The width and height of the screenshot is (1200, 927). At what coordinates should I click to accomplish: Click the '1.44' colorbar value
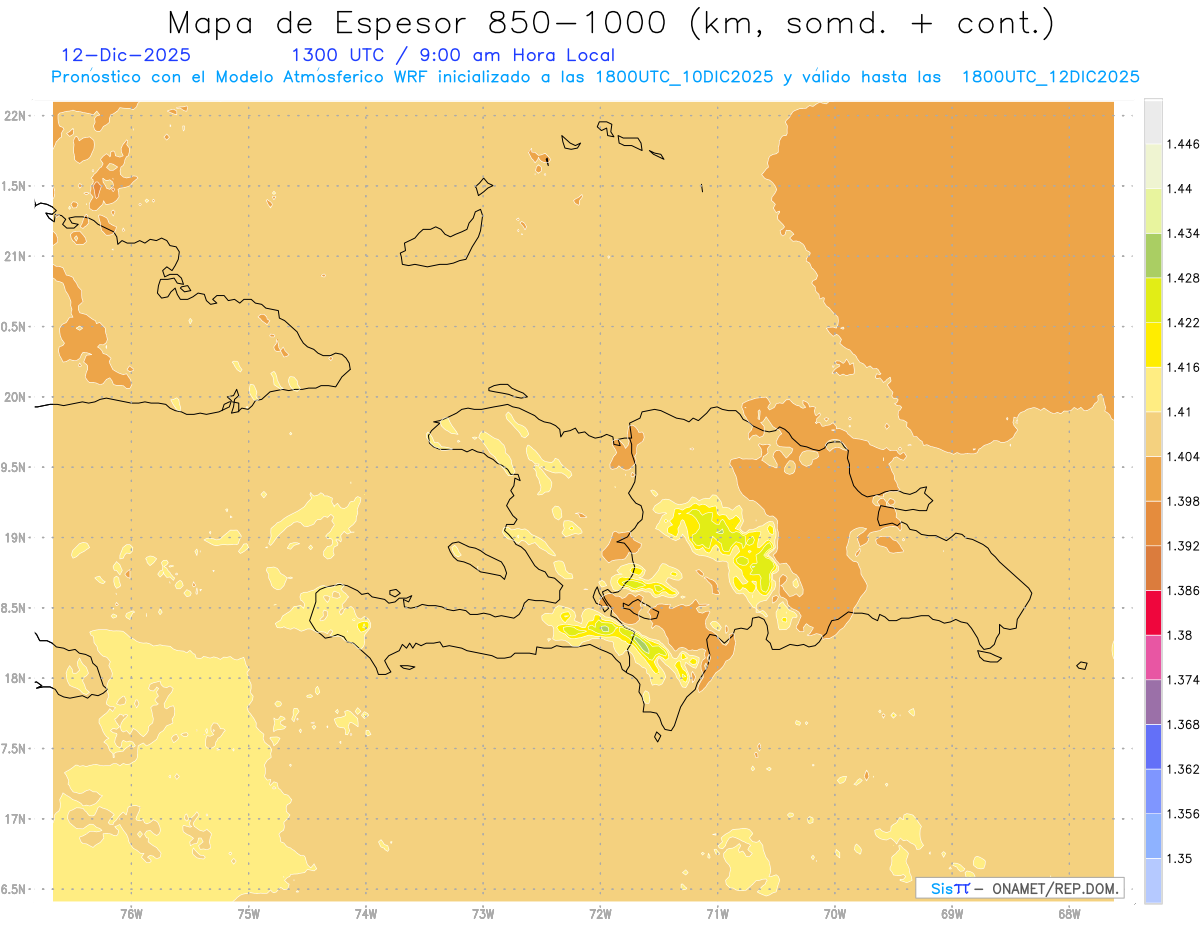tap(1180, 188)
